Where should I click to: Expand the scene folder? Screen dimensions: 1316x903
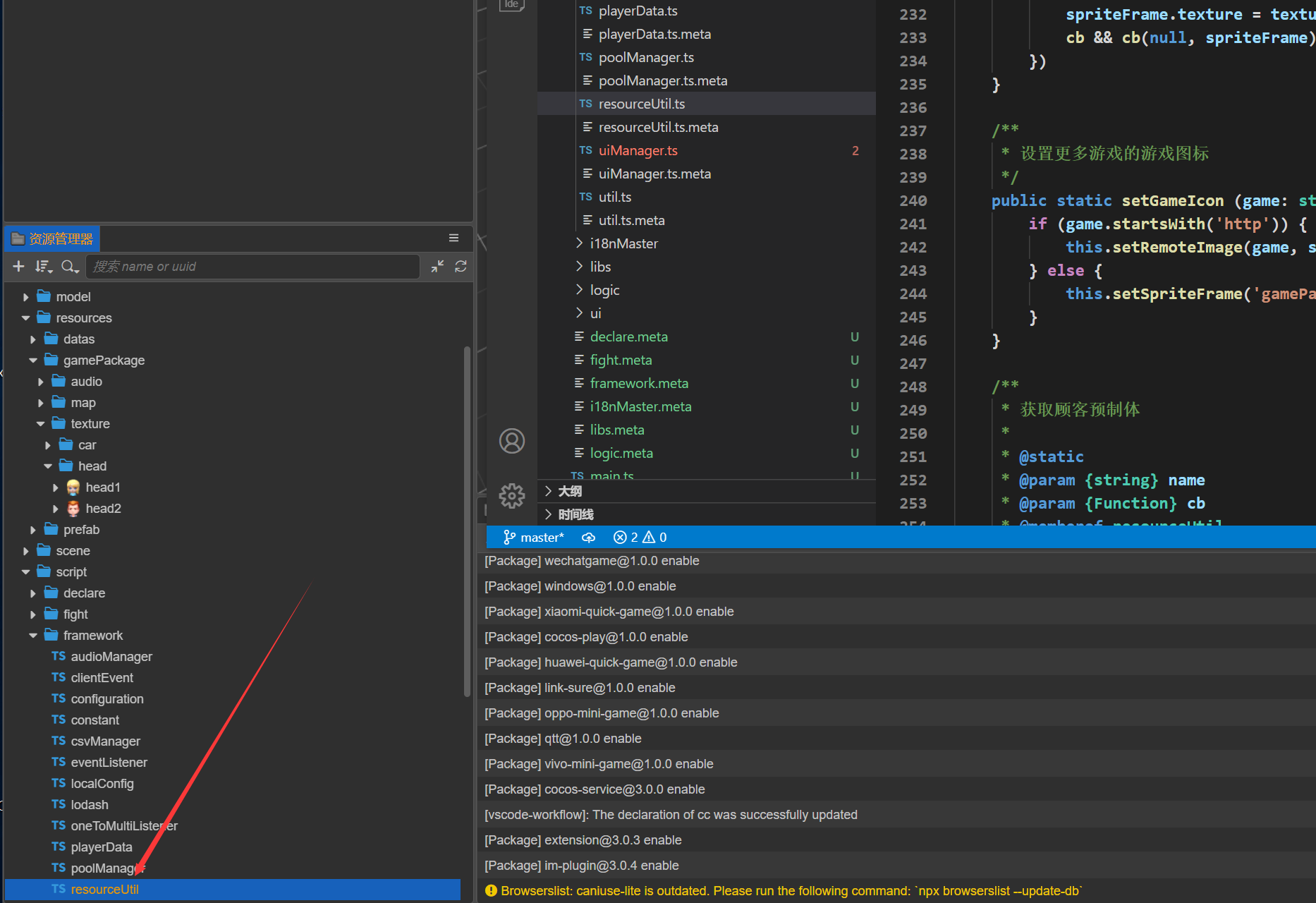(26, 551)
